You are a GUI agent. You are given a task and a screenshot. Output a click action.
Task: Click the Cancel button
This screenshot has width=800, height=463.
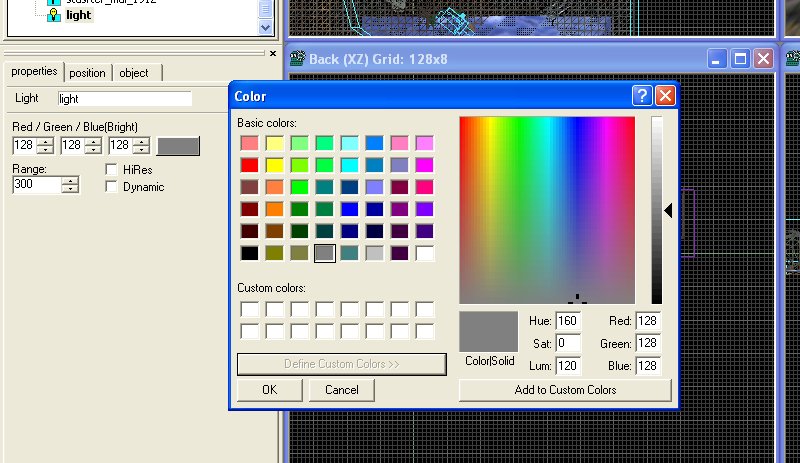click(x=342, y=390)
